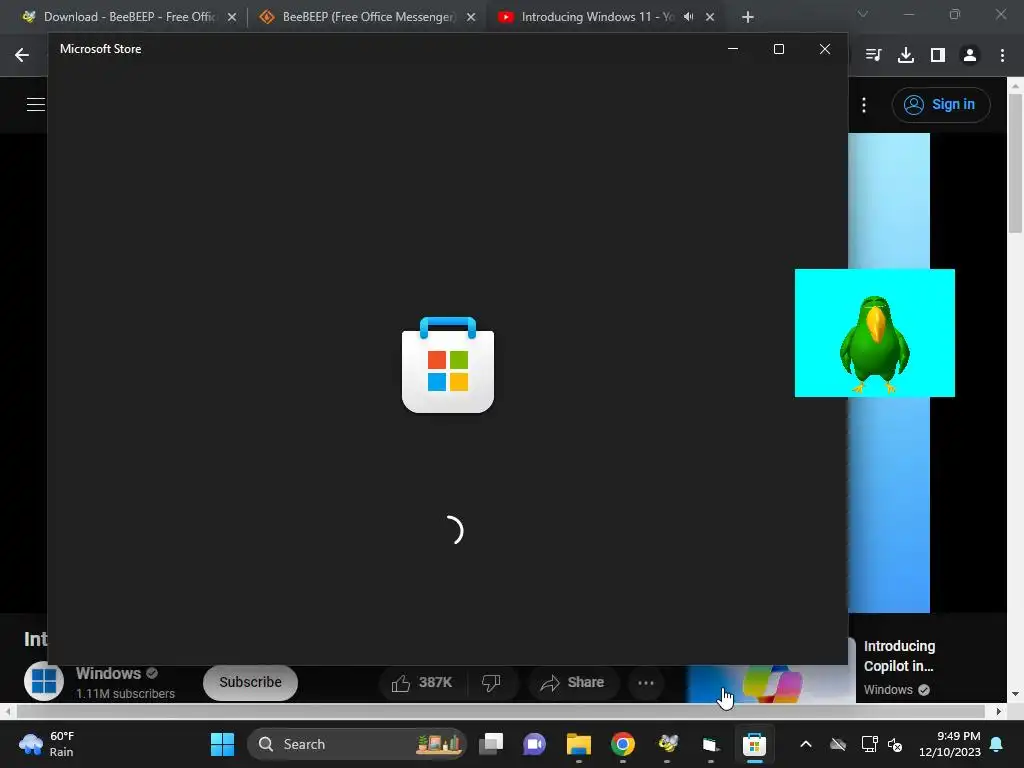Open the Windows channel avatar
The image size is (1024, 768).
point(44,682)
